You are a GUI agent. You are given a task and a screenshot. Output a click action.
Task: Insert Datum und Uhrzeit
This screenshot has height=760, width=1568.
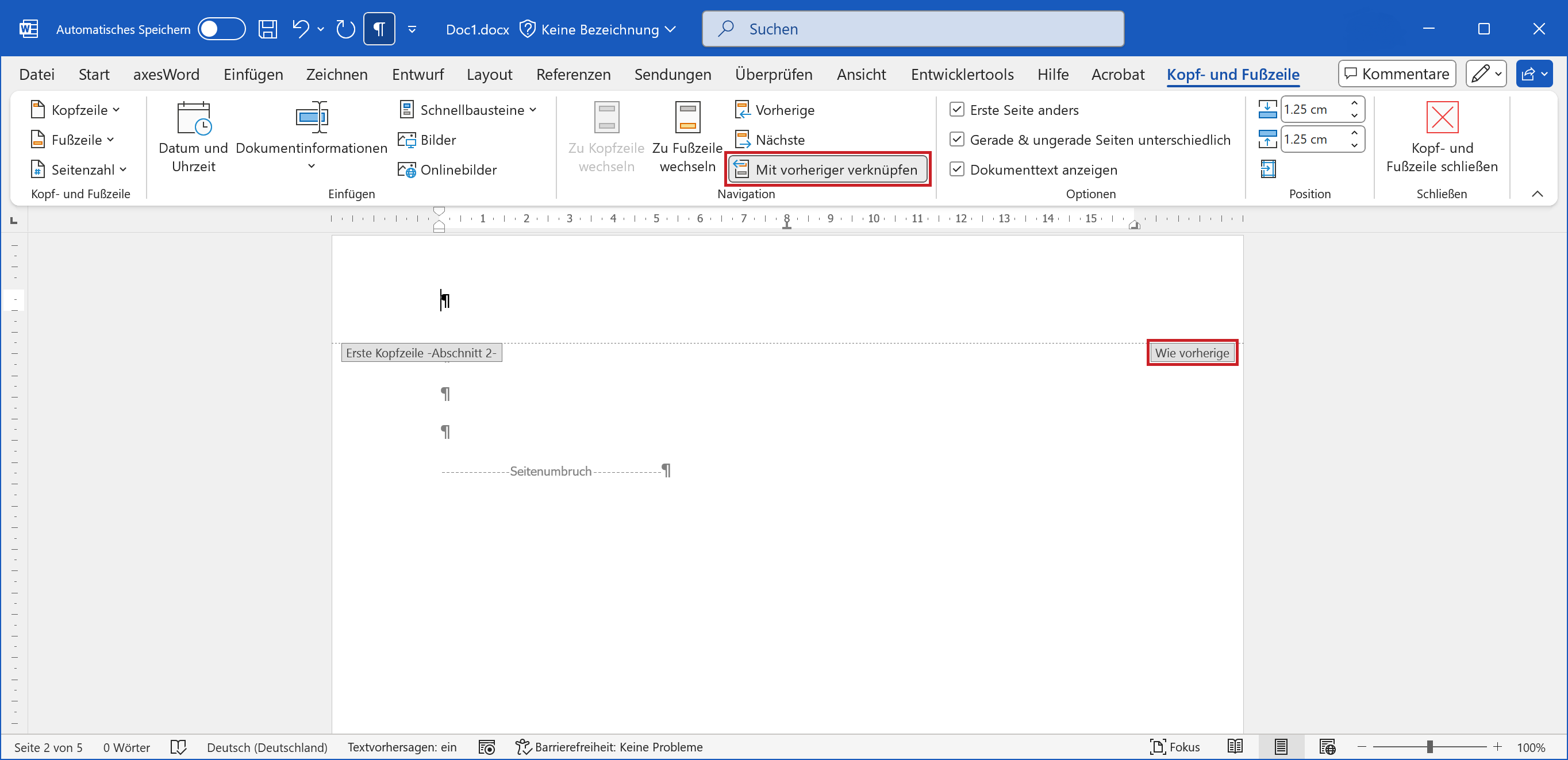193,137
